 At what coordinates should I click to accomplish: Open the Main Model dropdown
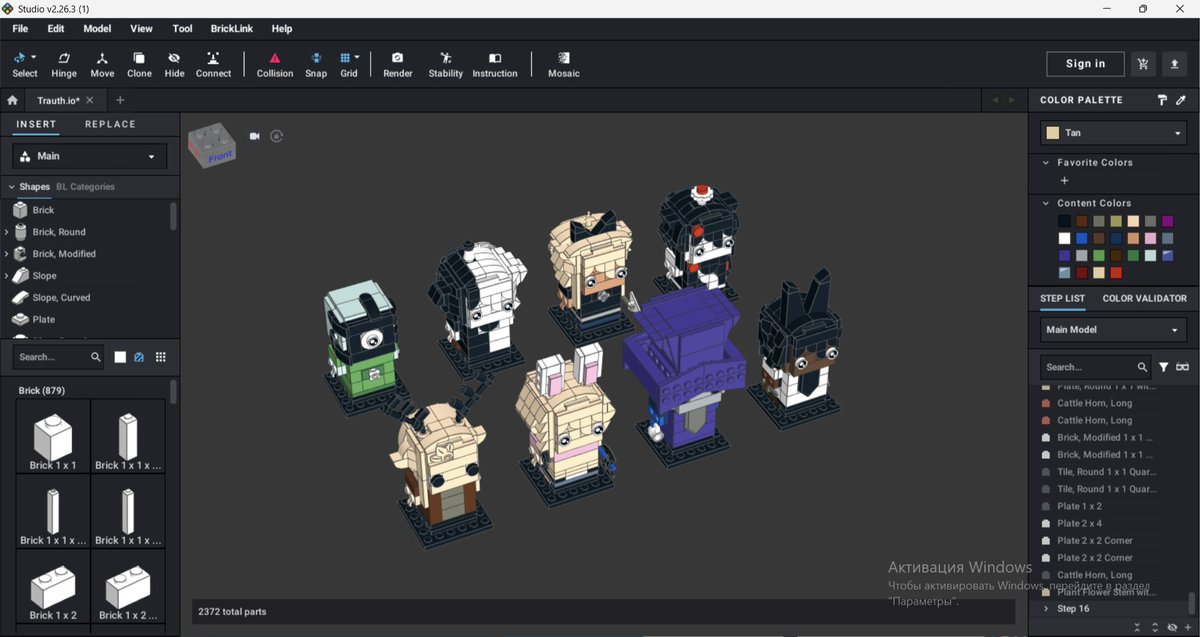pos(1113,329)
